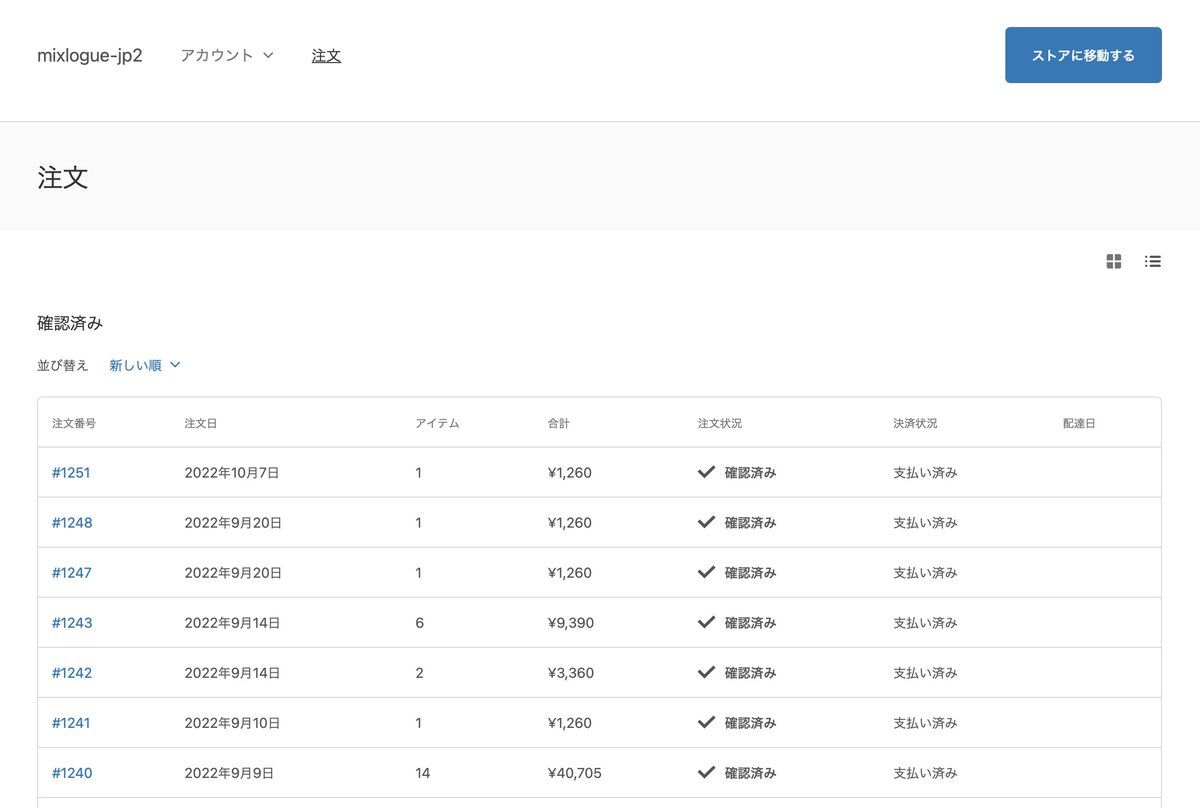The height and width of the screenshot is (808, 1200).
Task: Click the checkmark icon in order #1243 row
Action: 706,622
